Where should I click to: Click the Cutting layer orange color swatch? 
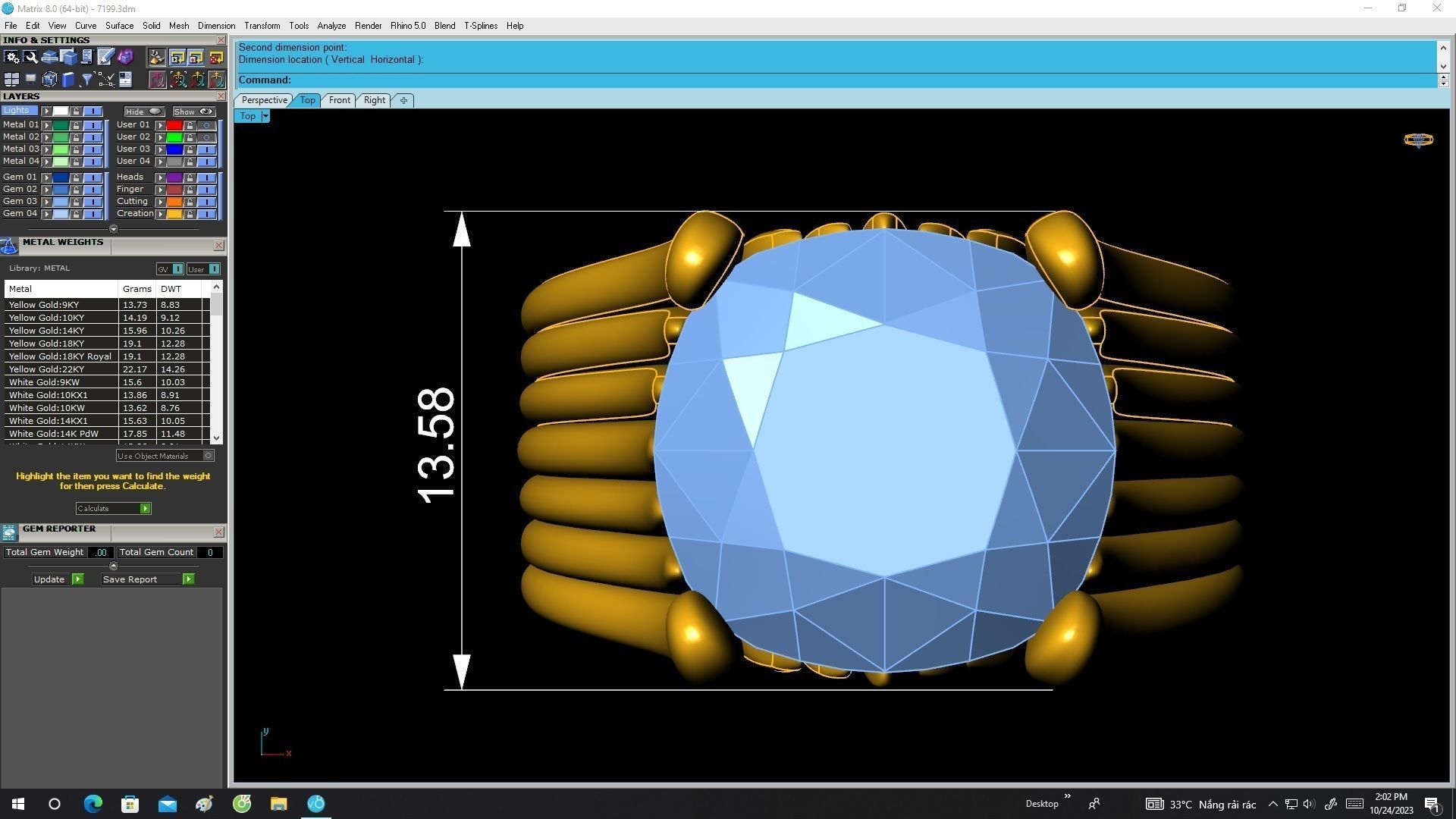[x=174, y=202]
